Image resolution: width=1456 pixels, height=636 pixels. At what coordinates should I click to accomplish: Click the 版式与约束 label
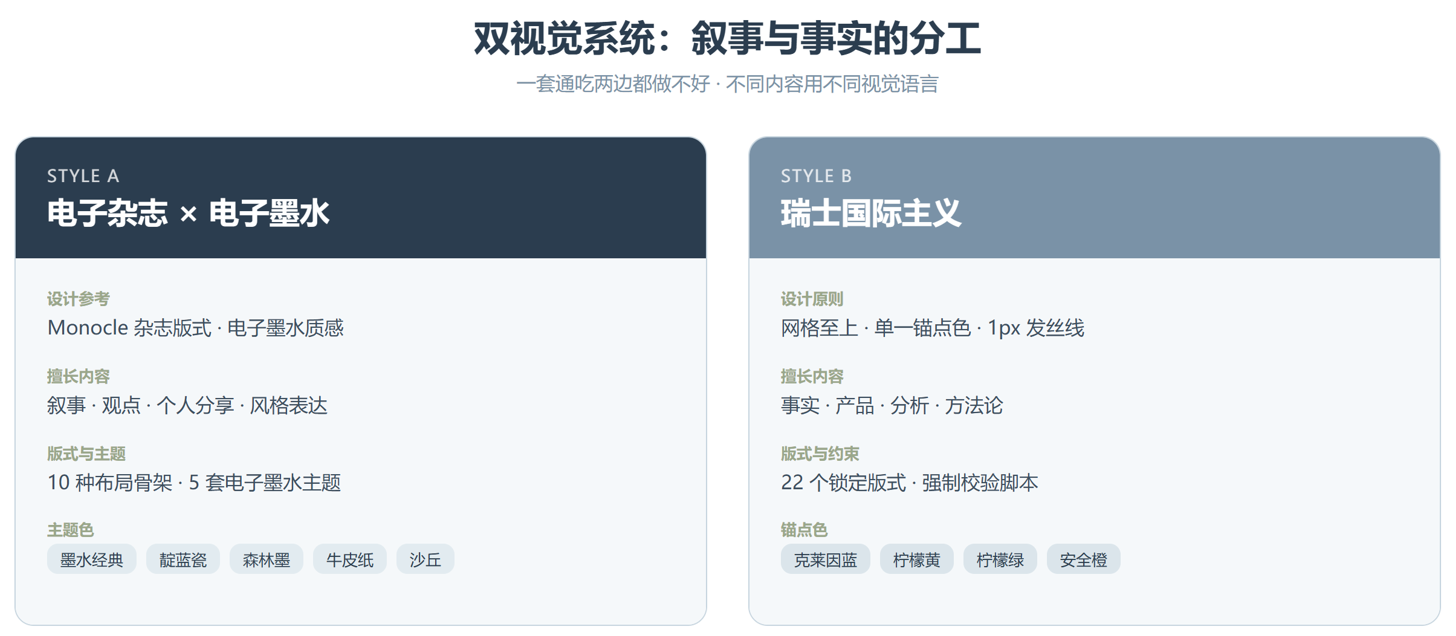pos(820,453)
